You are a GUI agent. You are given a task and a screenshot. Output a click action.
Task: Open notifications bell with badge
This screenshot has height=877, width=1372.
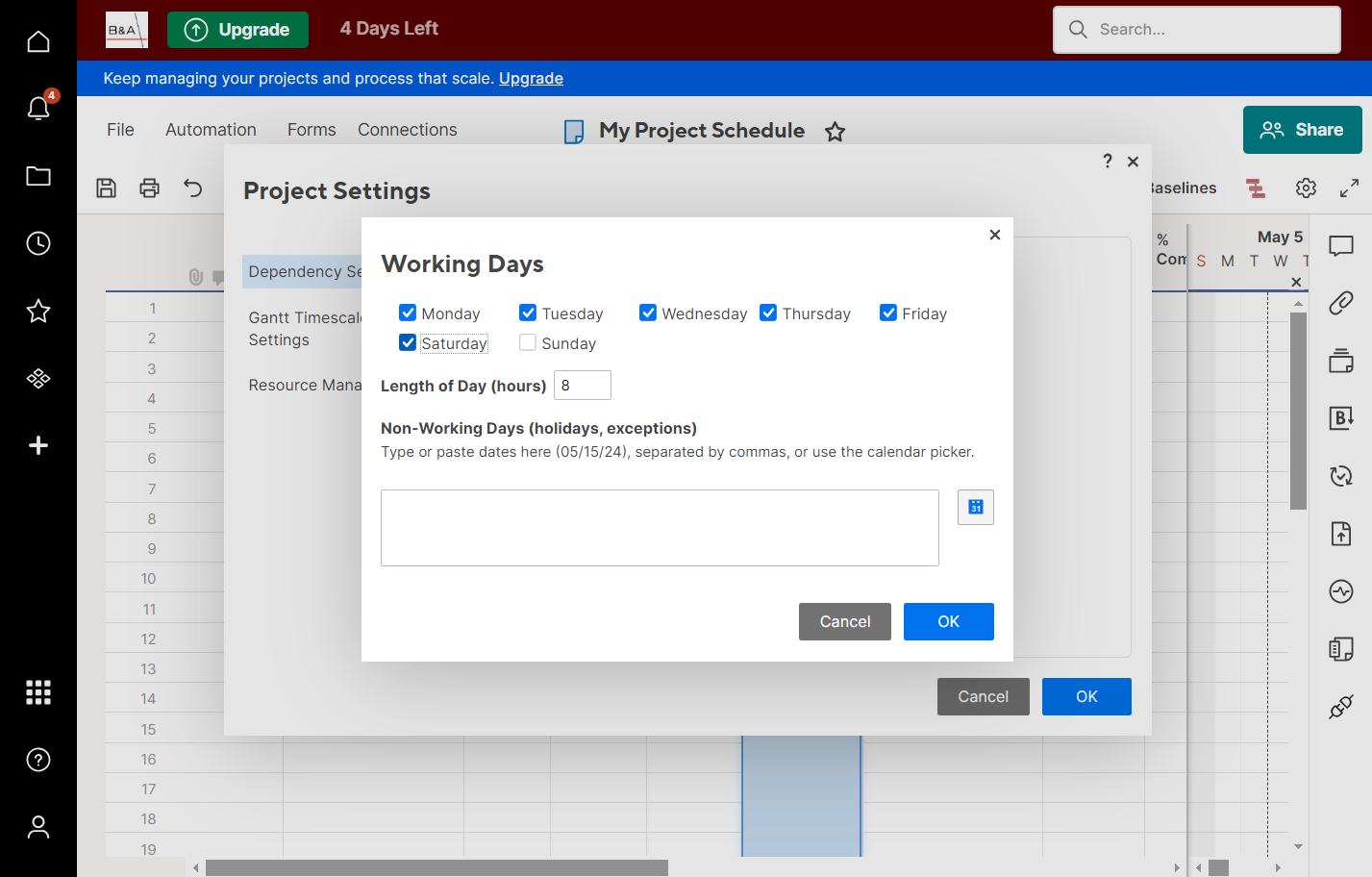pyautogui.click(x=39, y=107)
